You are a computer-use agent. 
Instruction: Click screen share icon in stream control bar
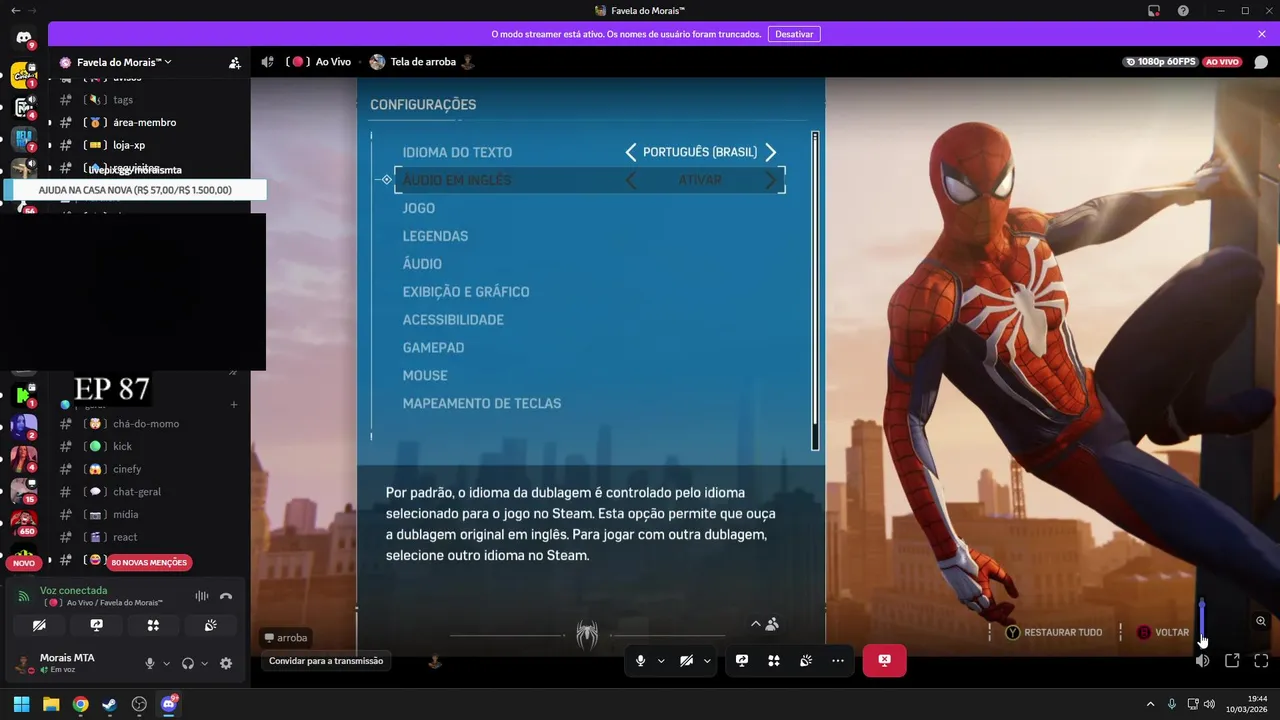click(742, 660)
